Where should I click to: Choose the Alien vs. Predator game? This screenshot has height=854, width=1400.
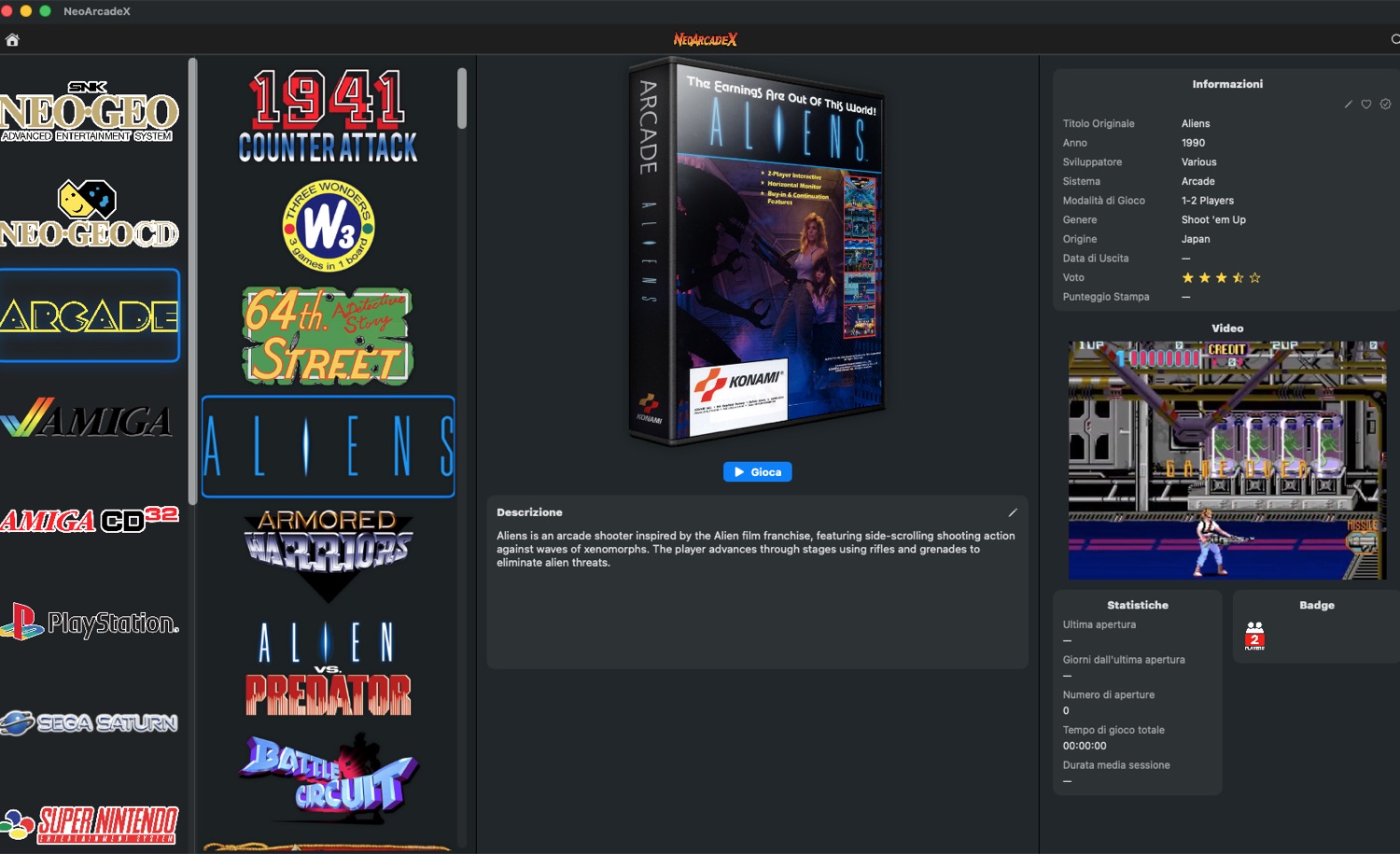coord(328,668)
